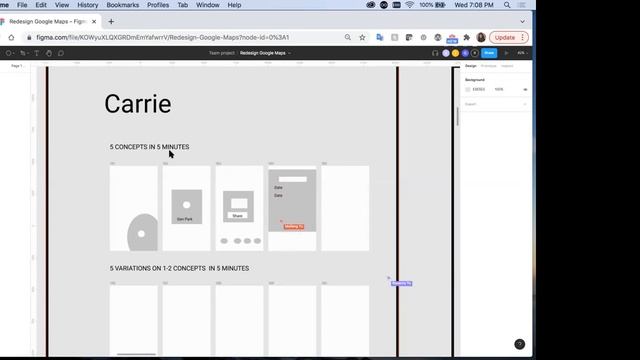
Task: Open Figma help question mark button
Action: pyautogui.click(x=519, y=344)
